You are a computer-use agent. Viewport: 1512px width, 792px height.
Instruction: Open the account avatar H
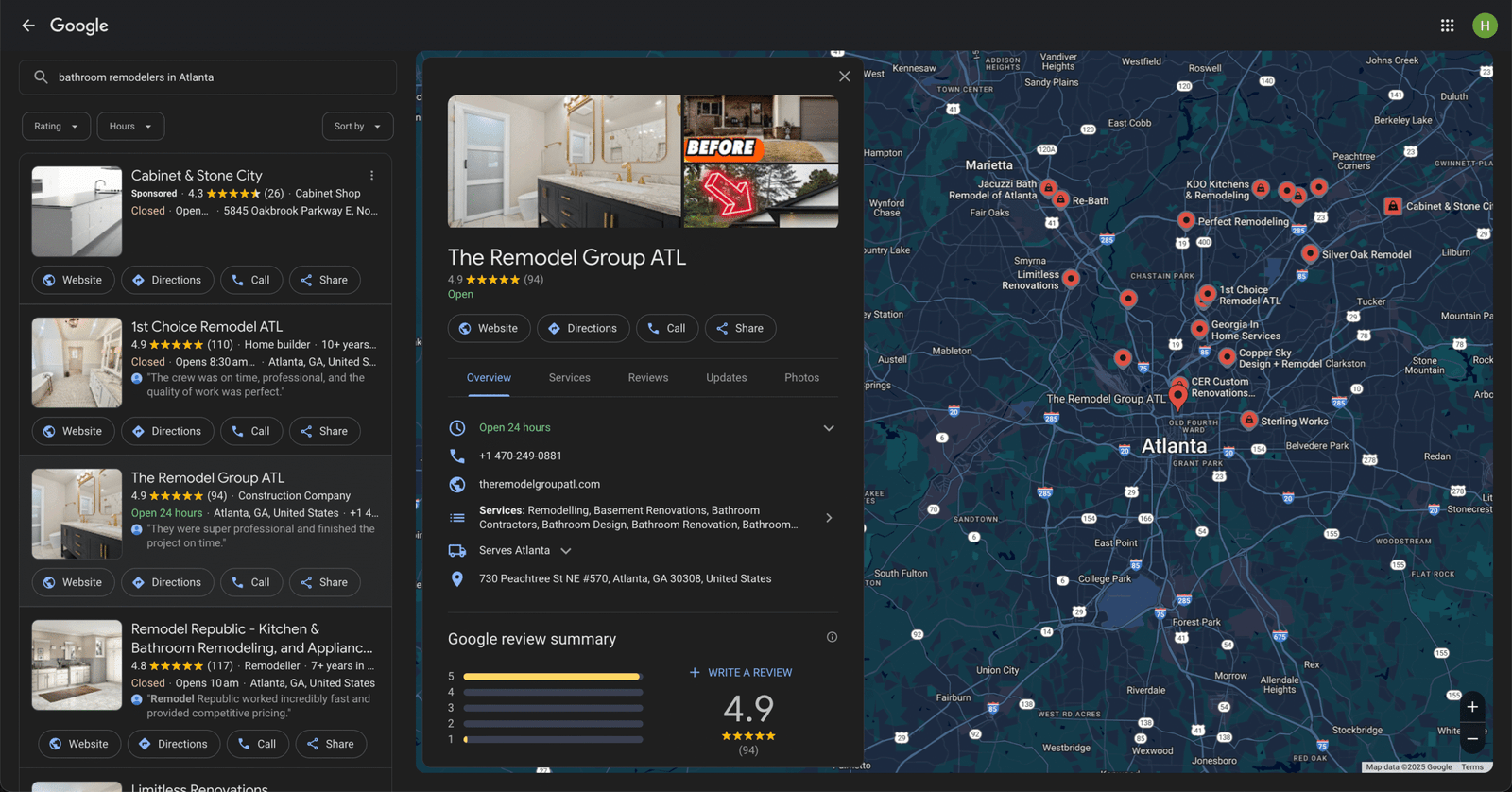1485,26
